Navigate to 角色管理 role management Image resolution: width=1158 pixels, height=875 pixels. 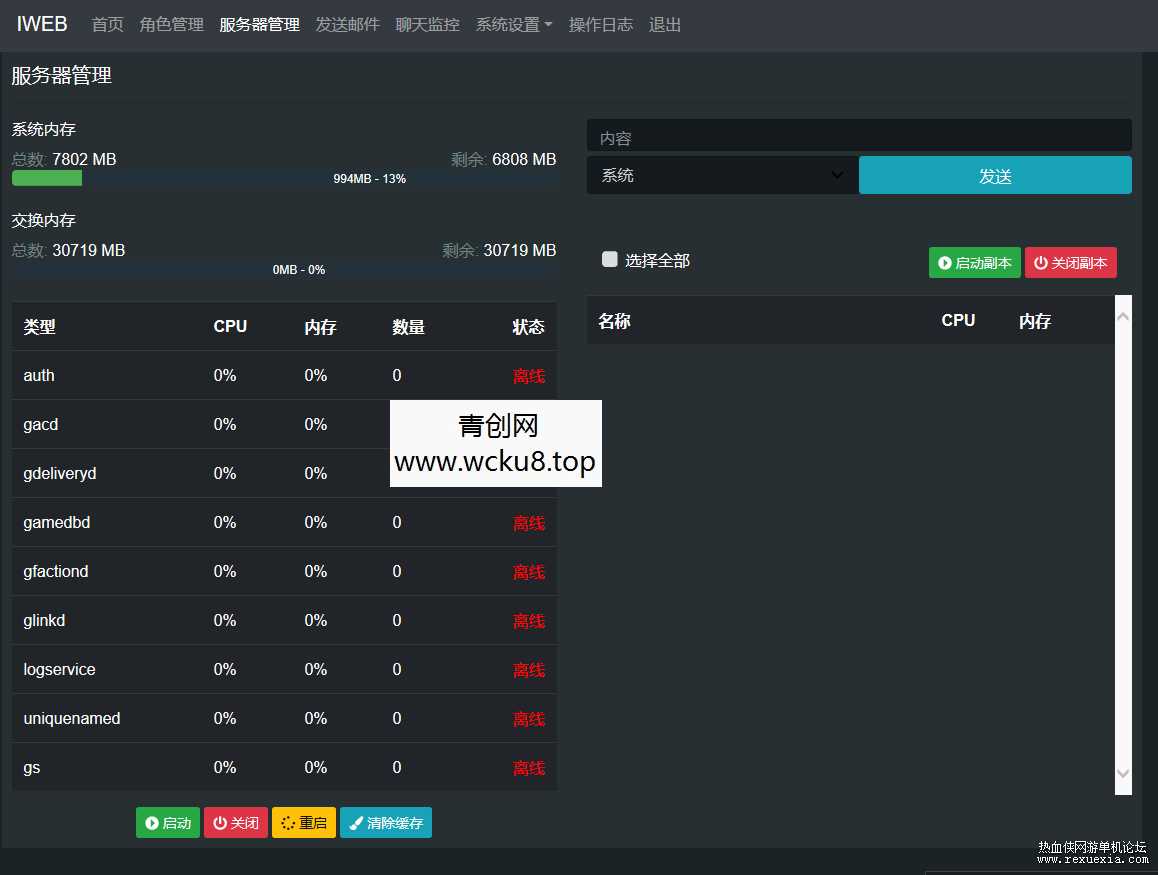click(170, 24)
